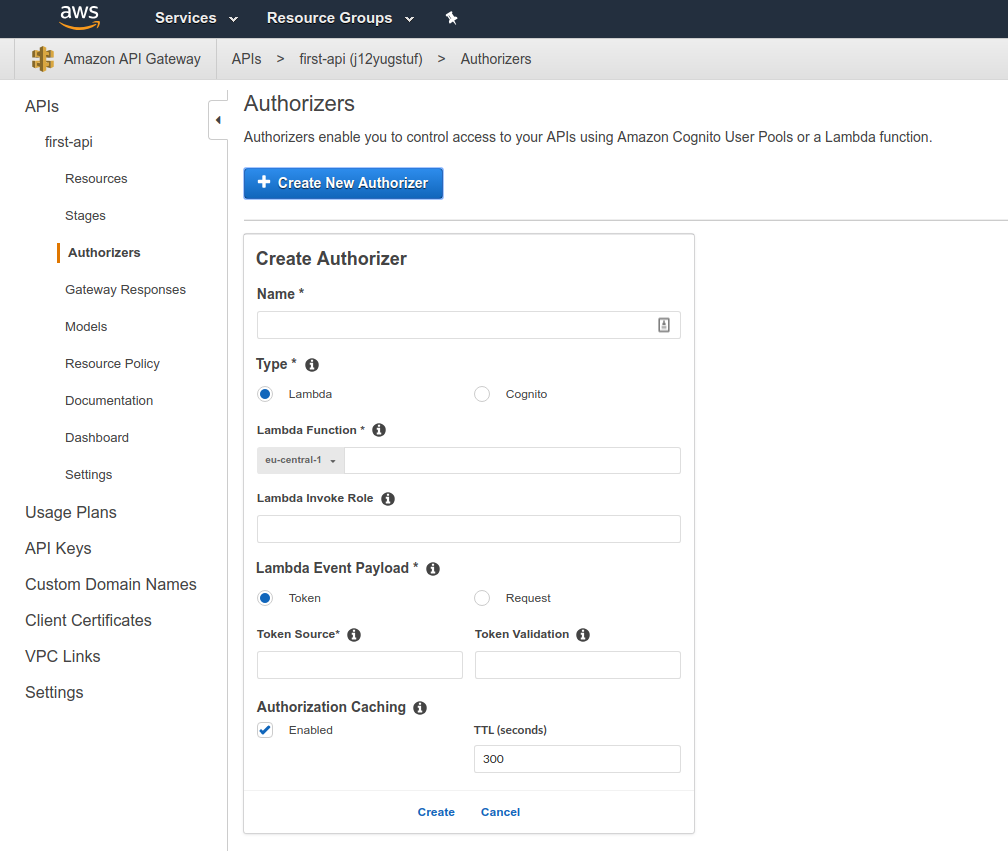Show info for Token Source
This screenshot has height=851, width=1008.
354,635
